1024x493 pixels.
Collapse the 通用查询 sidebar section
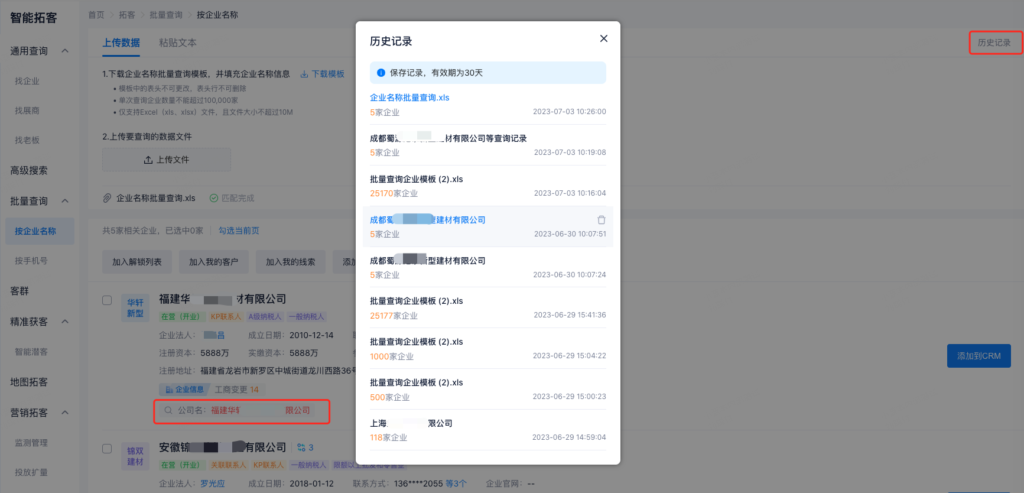(66, 51)
